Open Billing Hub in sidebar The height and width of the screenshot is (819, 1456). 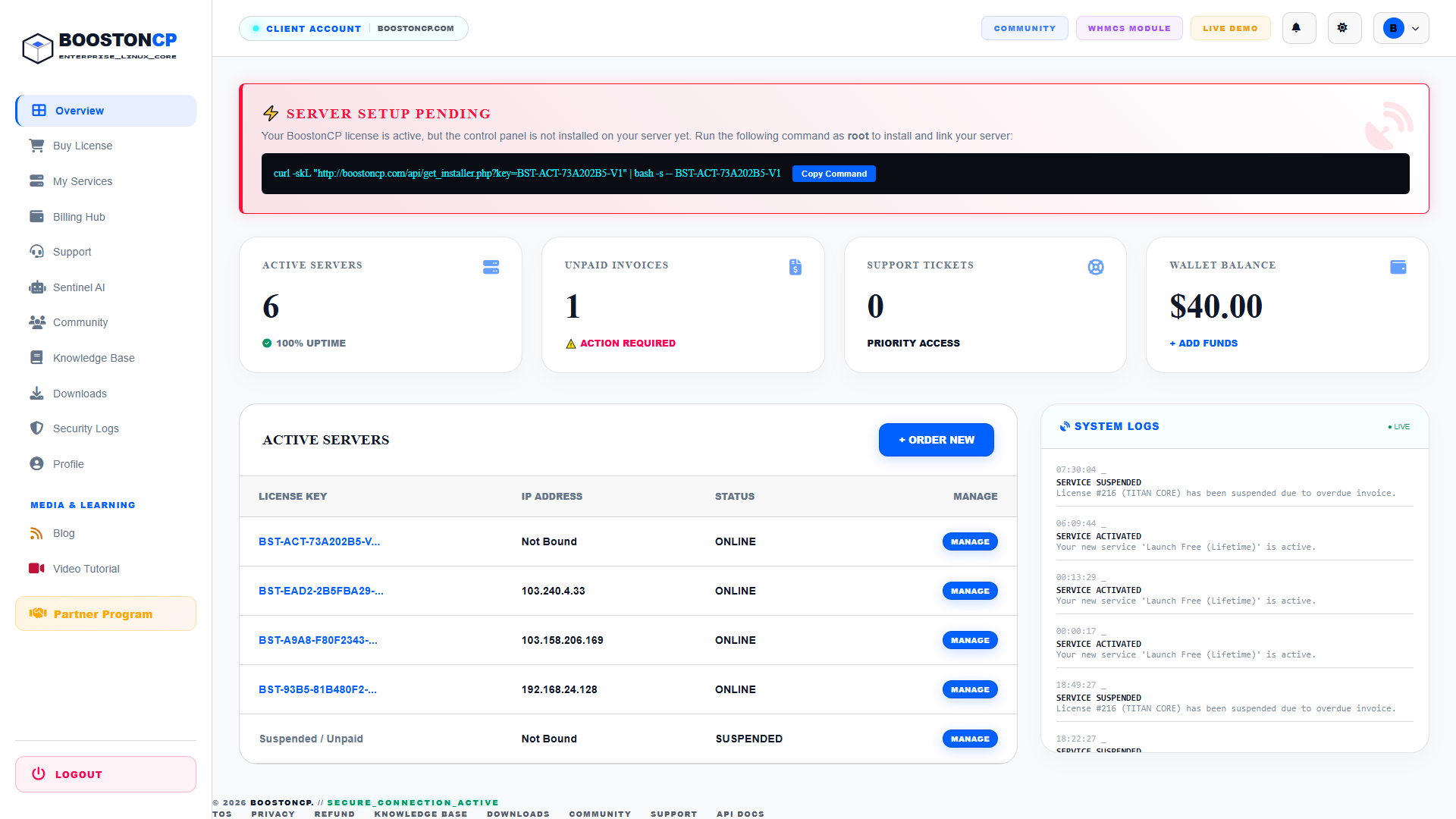click(x=105, y=217)
